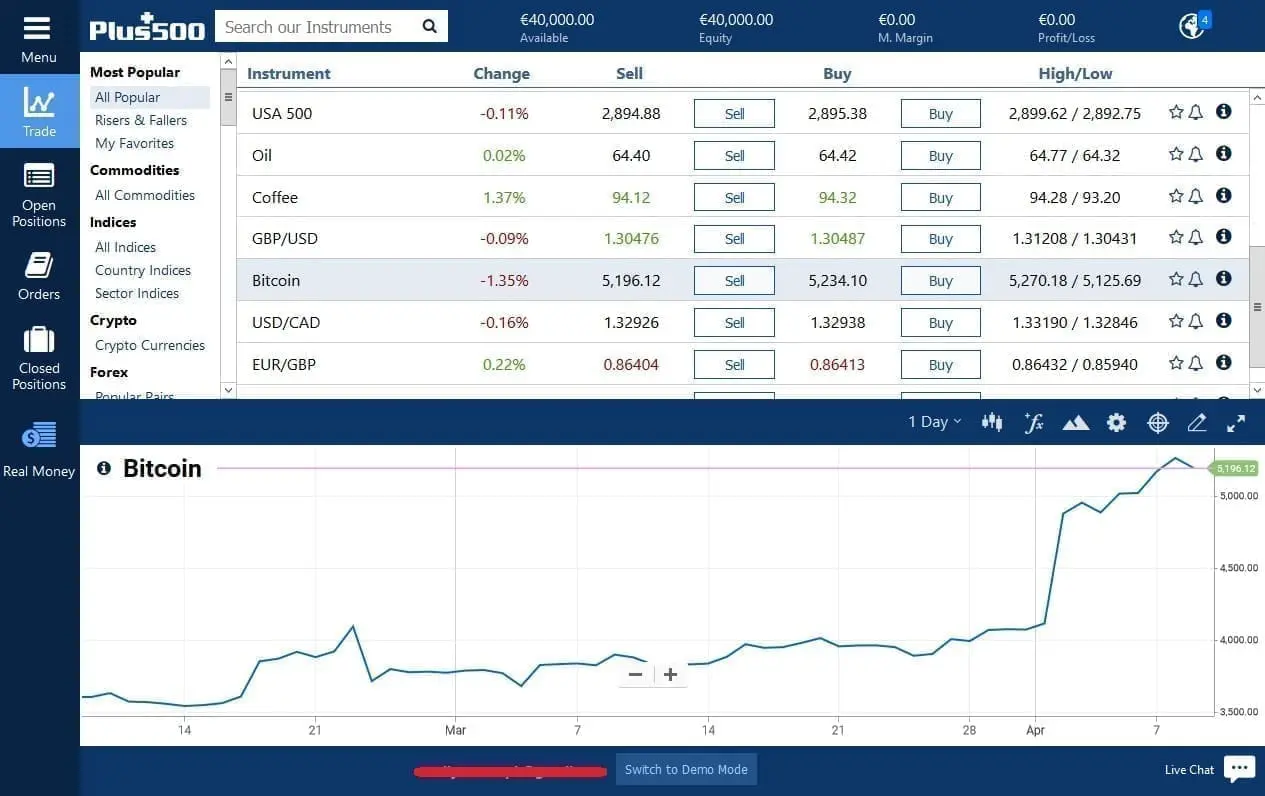
Task: Select the crosshair tool on the chart
Action: tap(1157, 422)
